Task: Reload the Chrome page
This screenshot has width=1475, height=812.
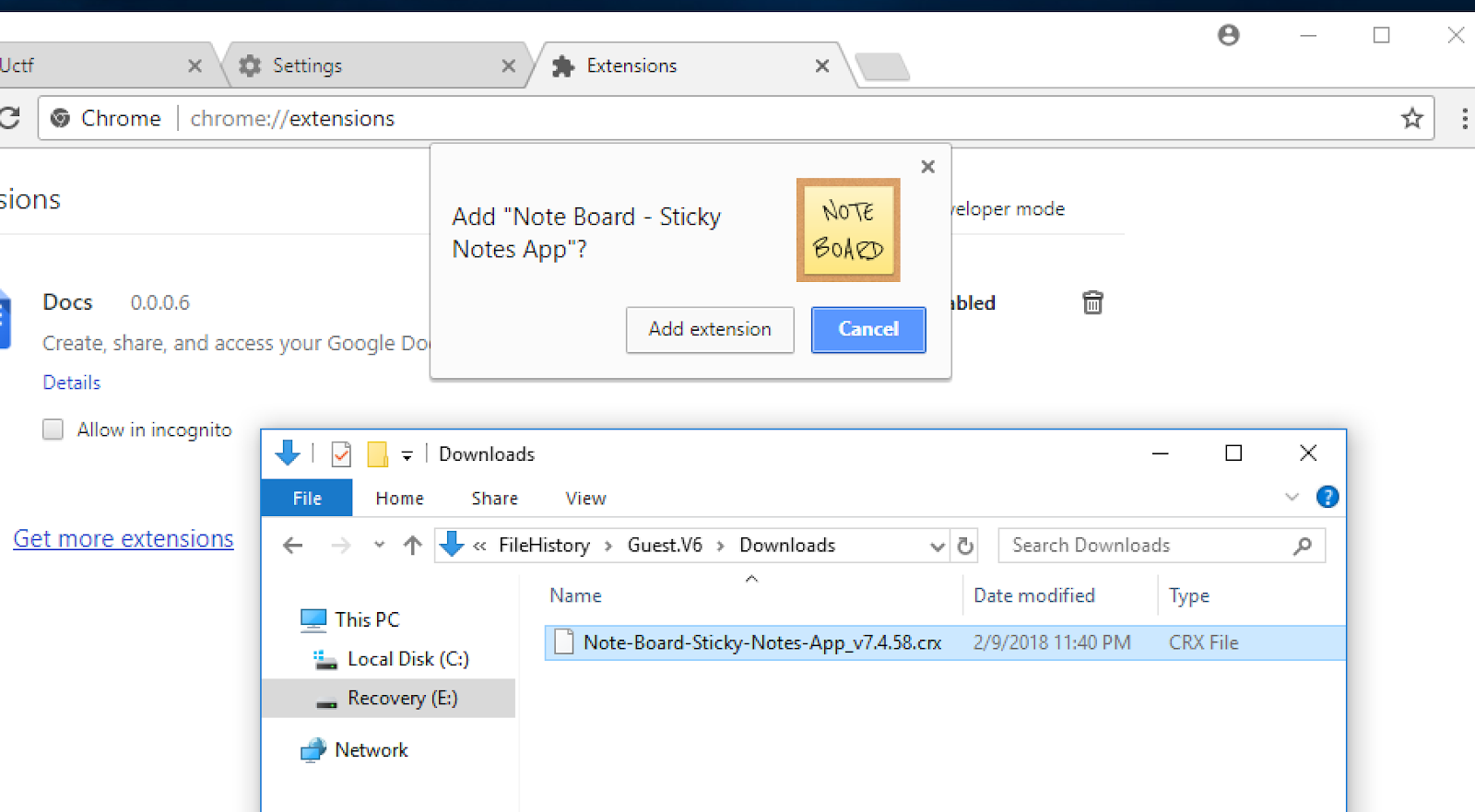Action: [9, 118]
